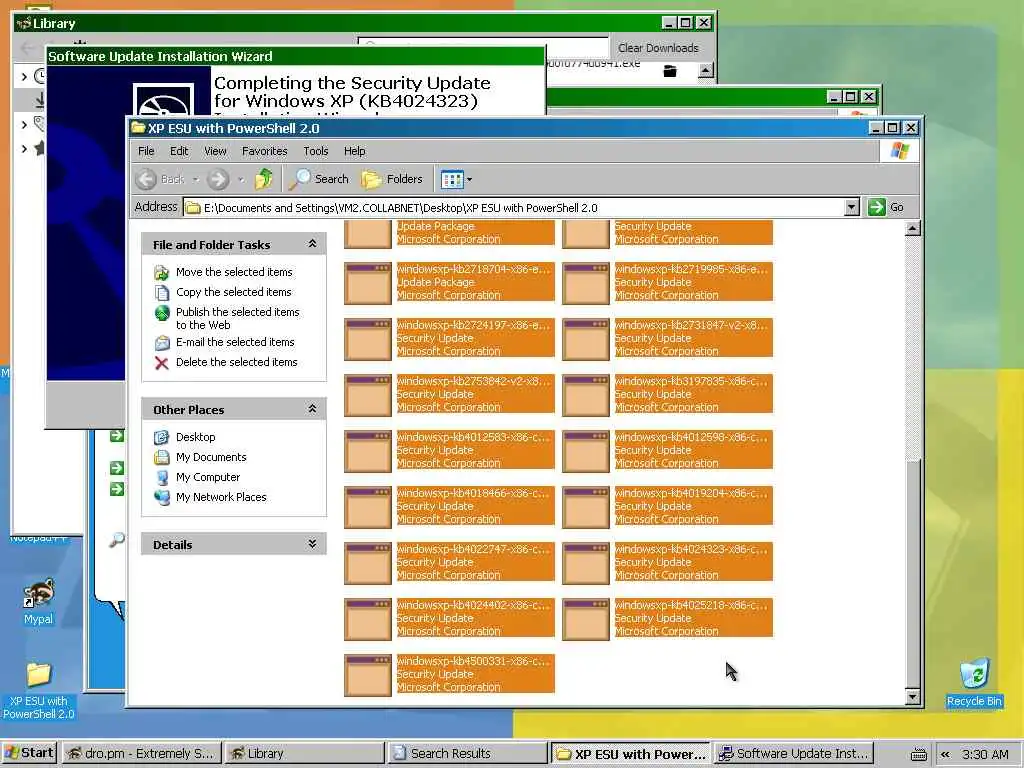Open the Forward history dropdown arrow
The width and height of the screenshot is (1024, 768).
(x=240, y=180)
